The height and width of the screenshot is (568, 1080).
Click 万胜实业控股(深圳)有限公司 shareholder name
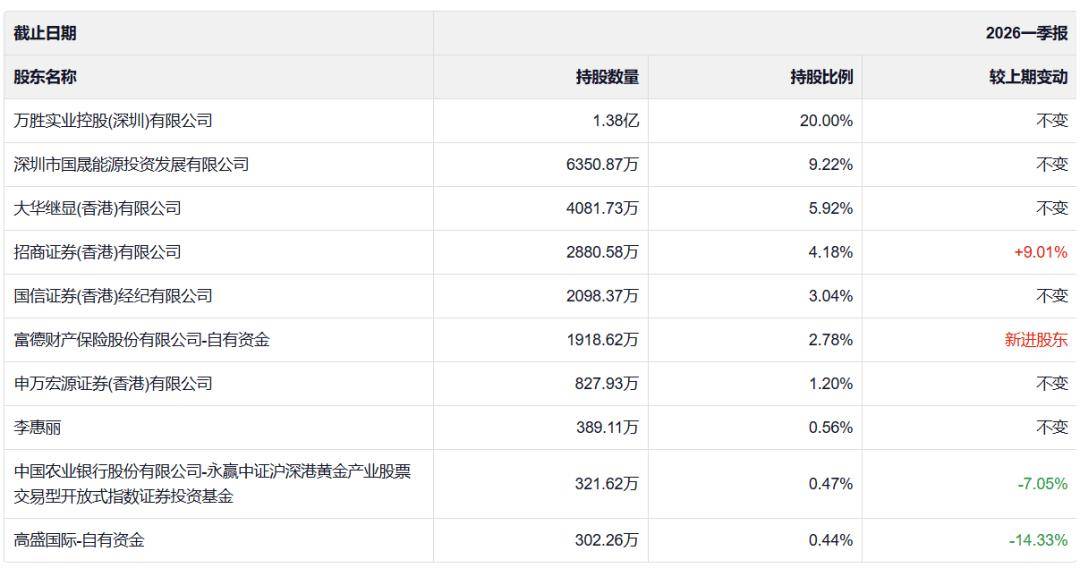coord(113,120)
